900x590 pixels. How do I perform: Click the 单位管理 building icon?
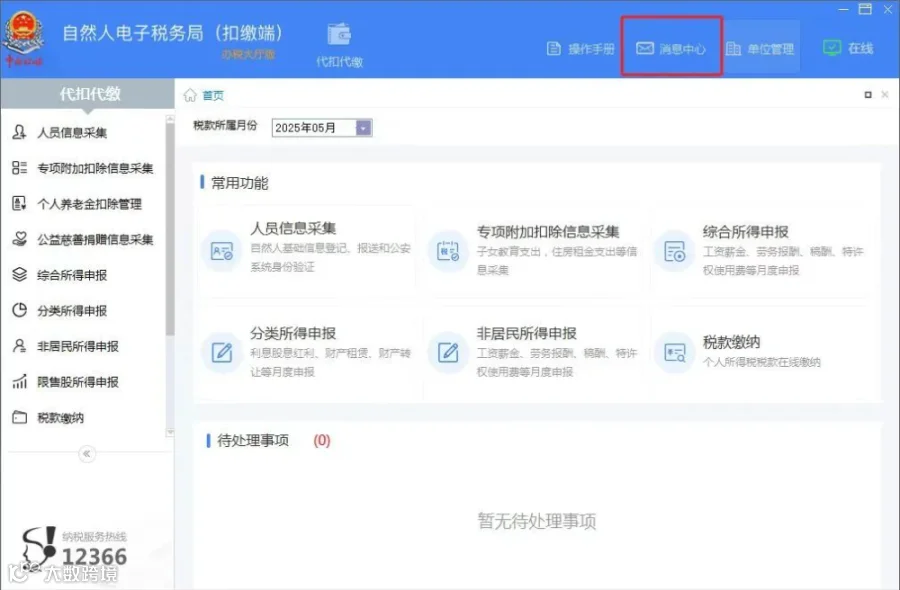pyautogui.click(x=733, y=49)
